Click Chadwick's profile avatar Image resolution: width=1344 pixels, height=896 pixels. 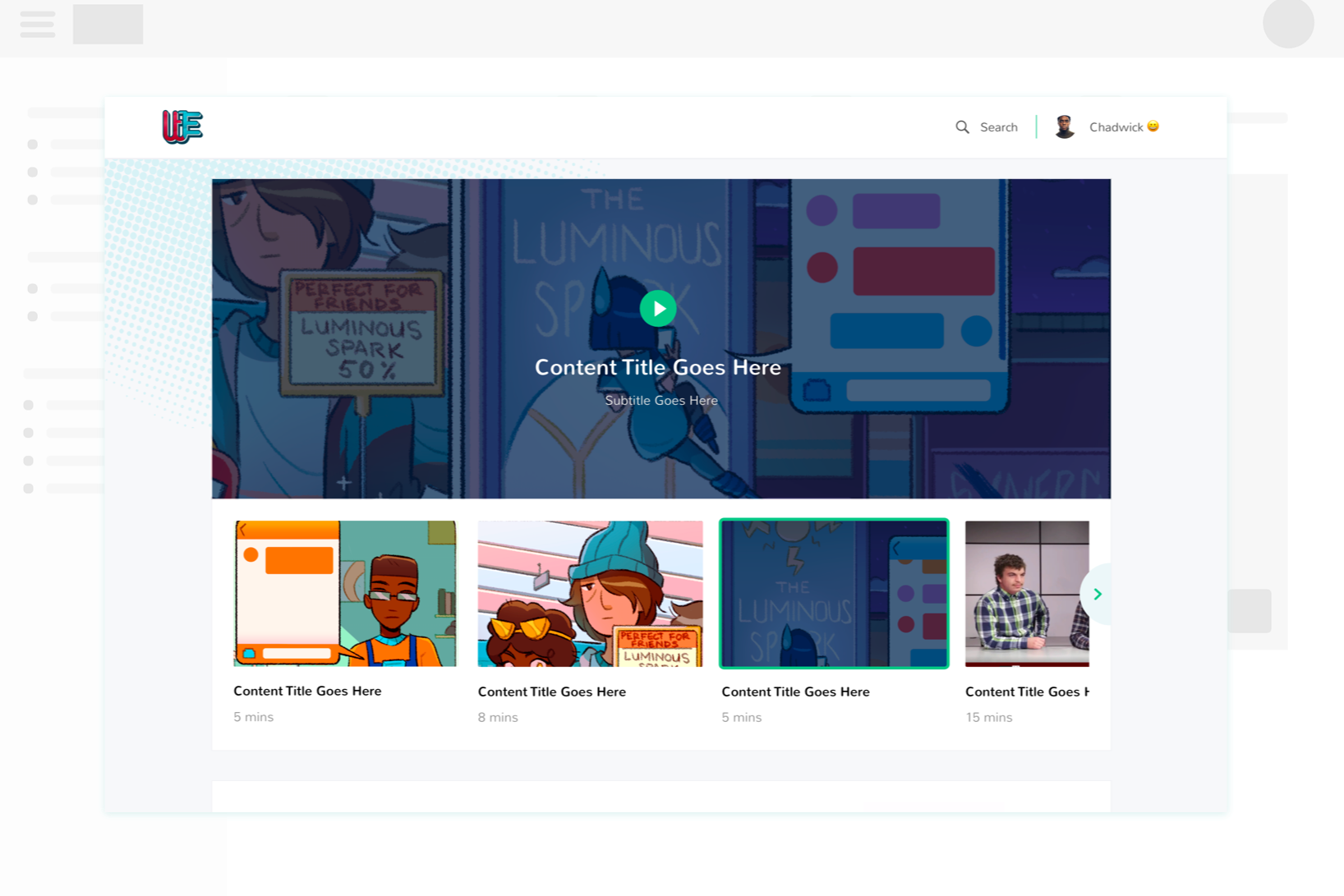tap(1065, 126)
